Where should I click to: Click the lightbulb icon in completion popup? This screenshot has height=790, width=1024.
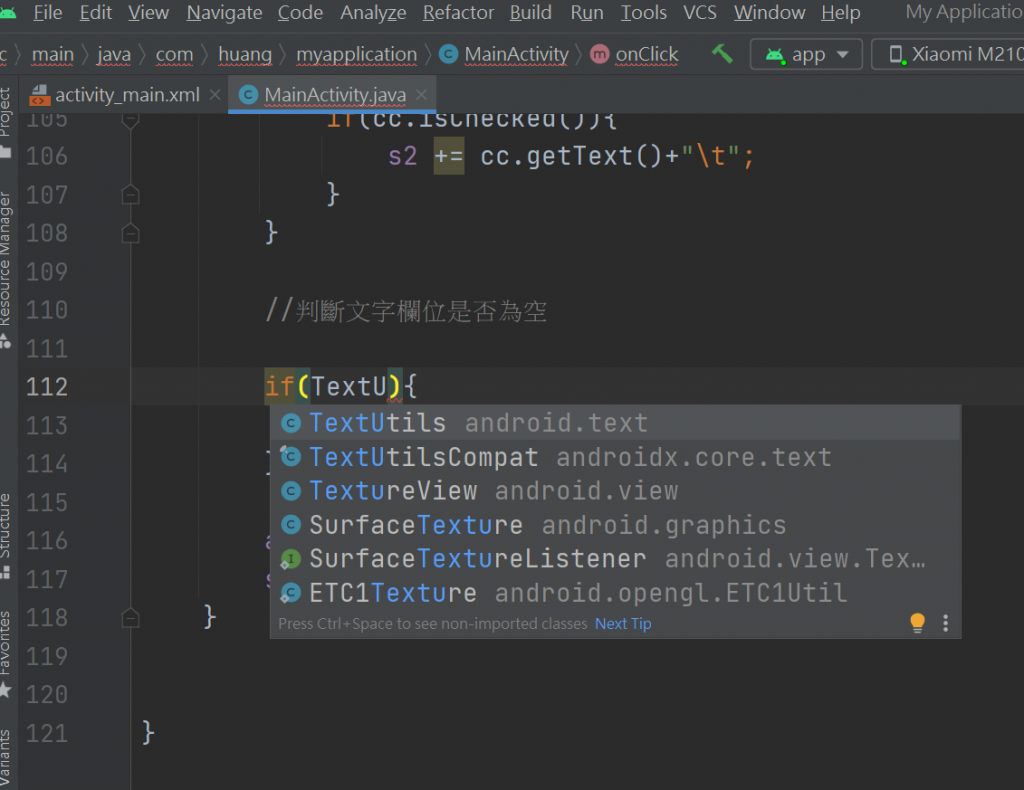pos(918,623)
